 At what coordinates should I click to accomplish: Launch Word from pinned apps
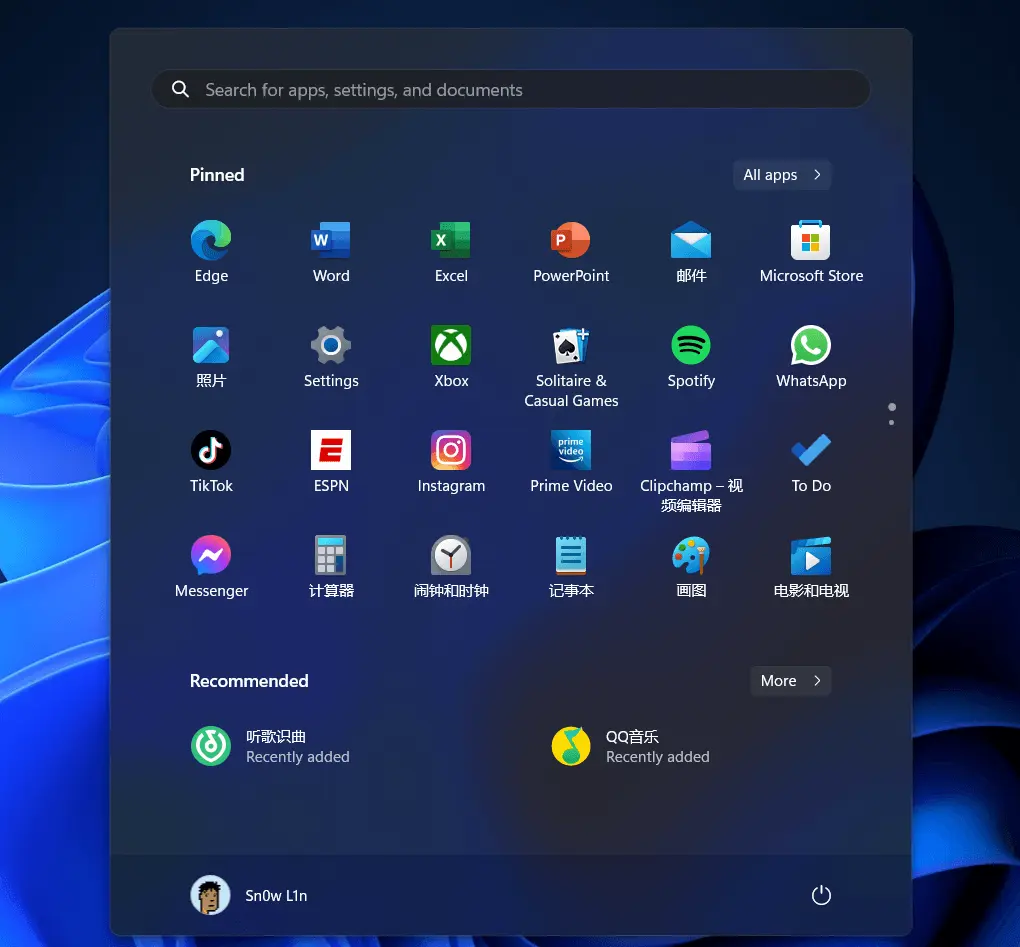(x=331, y=251)
